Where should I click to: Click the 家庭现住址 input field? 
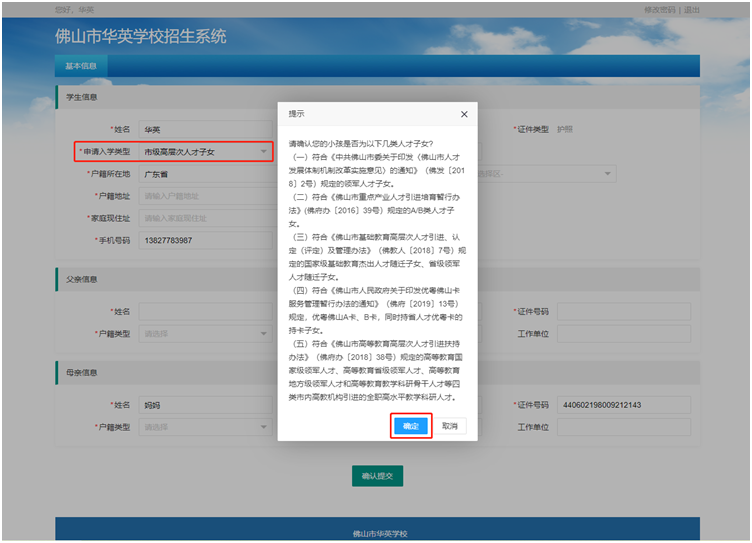205,218
